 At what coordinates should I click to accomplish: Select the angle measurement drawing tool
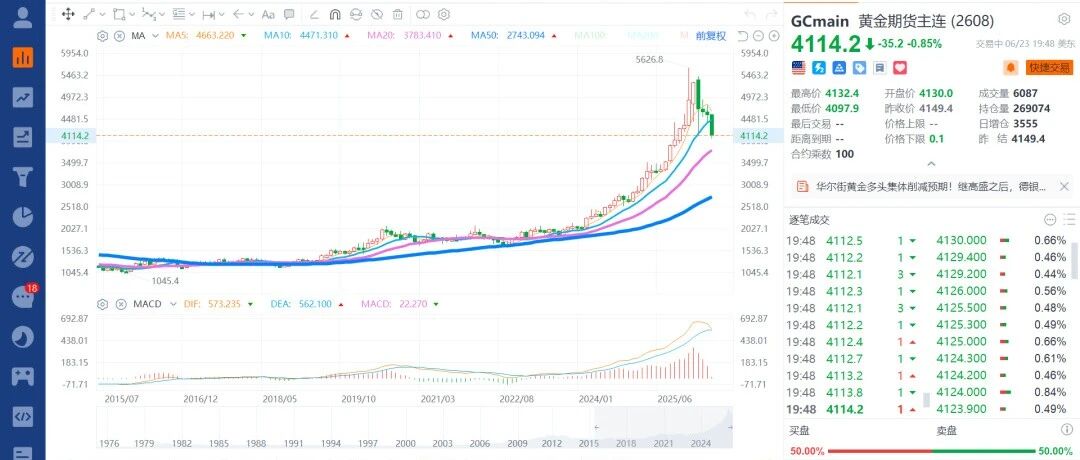pyautogui.click(x=314, y=14)
